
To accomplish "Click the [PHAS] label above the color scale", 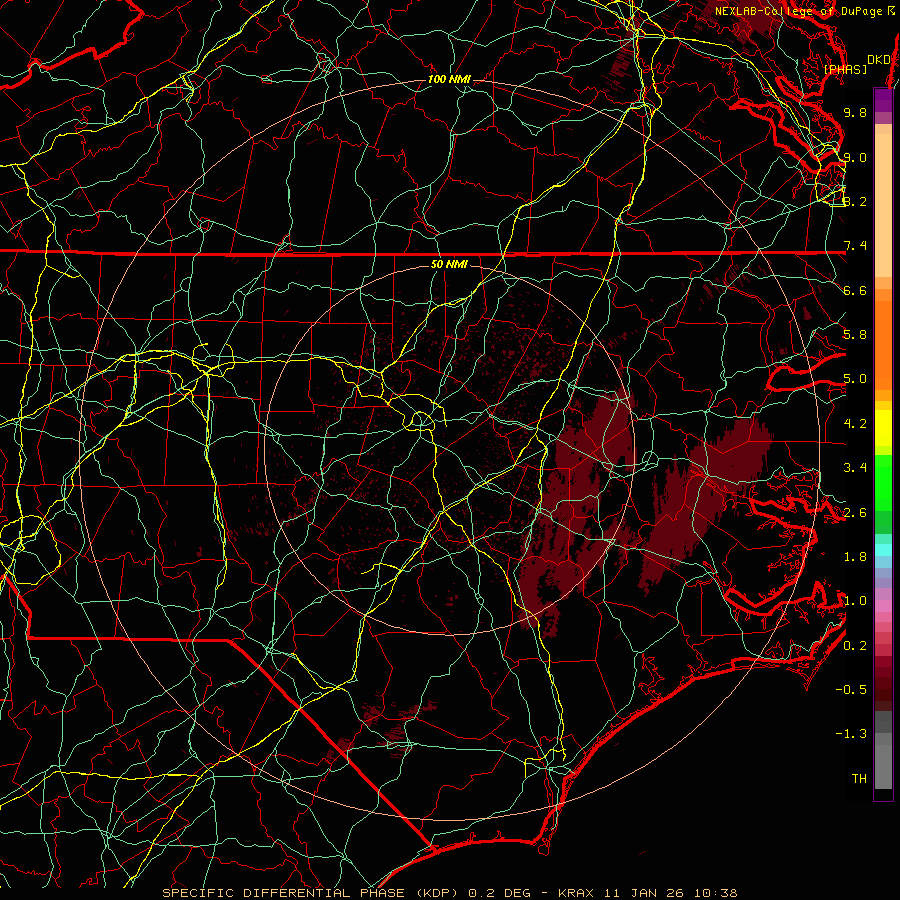I will (845, 69).
